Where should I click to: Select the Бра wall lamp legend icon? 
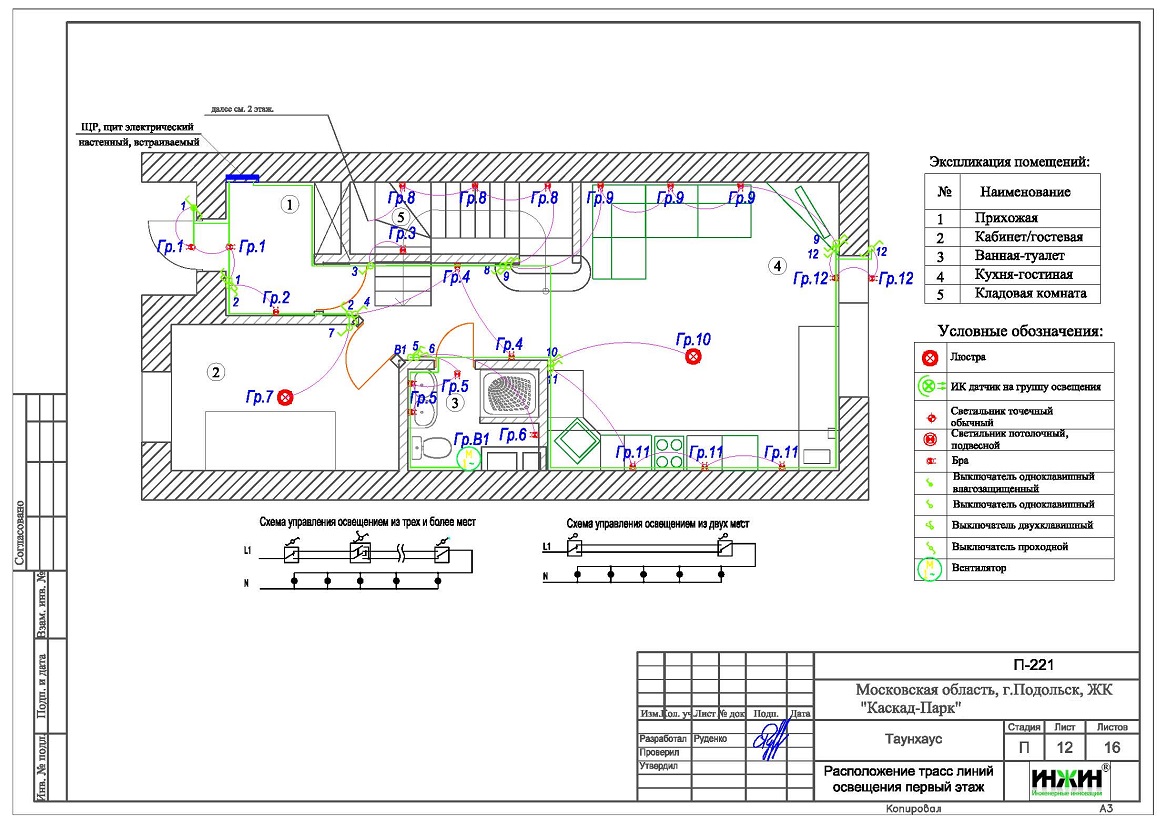(930, 461)
